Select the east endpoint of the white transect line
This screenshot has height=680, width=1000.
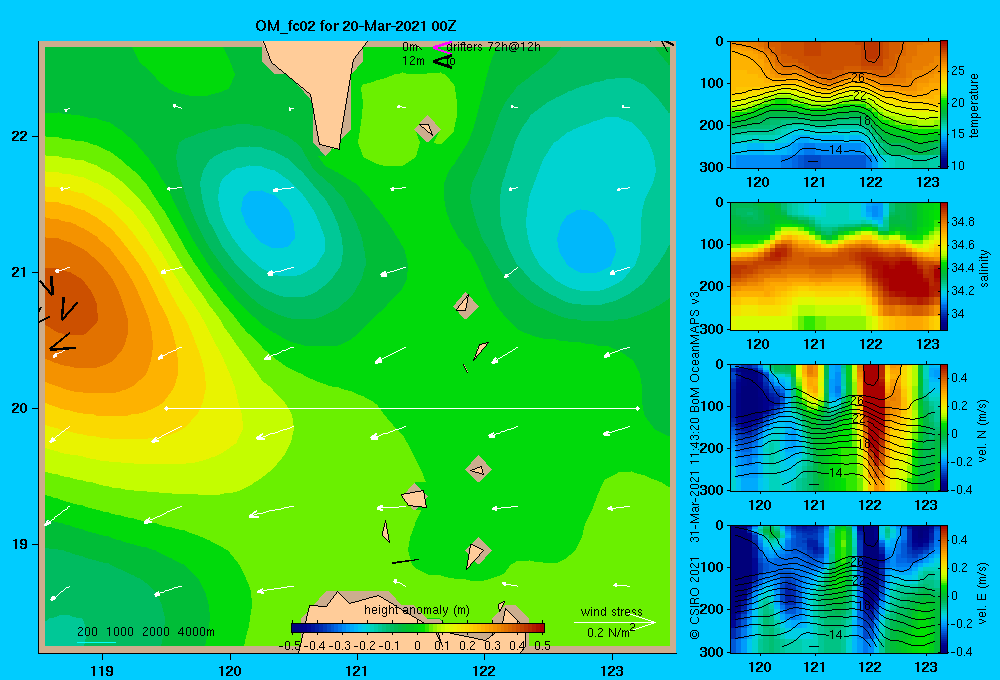[x=638, y=408]
